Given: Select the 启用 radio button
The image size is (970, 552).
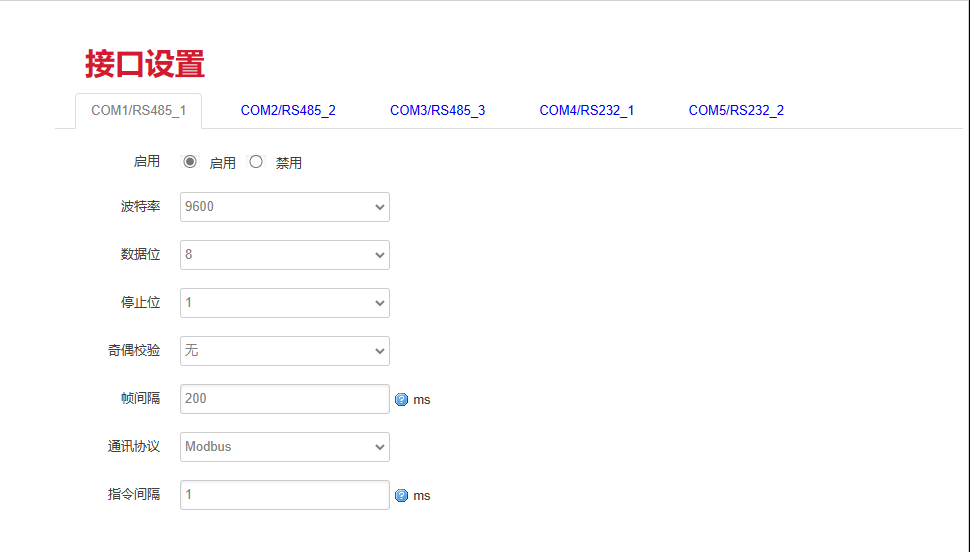Looking at the screenshot, I should click(190, 162).
